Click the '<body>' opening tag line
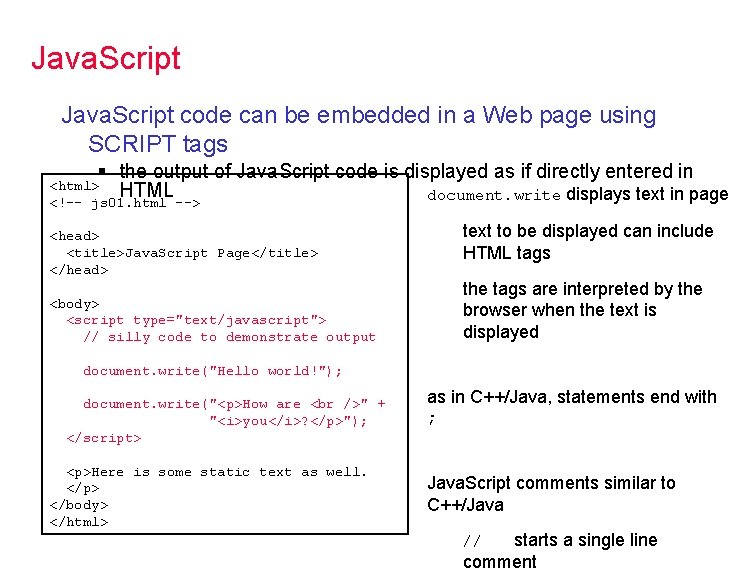The width and height of the screenshot is (756, 576). tap(74, 304)
